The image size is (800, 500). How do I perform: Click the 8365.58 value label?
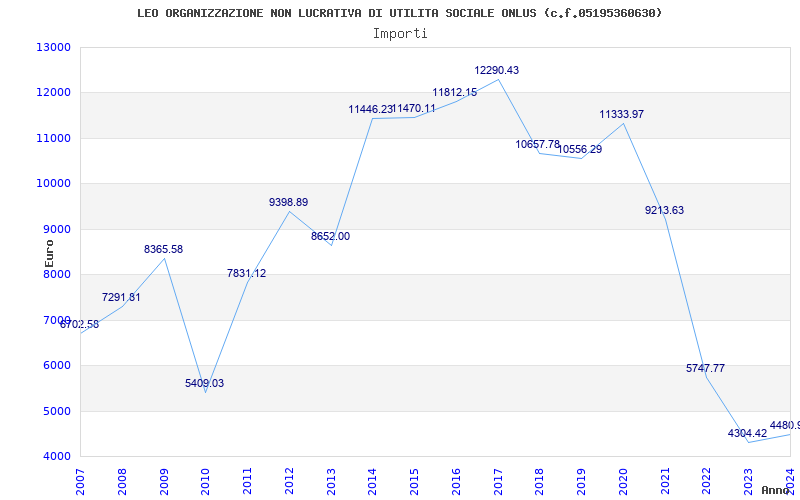click(x=163, y=249)
